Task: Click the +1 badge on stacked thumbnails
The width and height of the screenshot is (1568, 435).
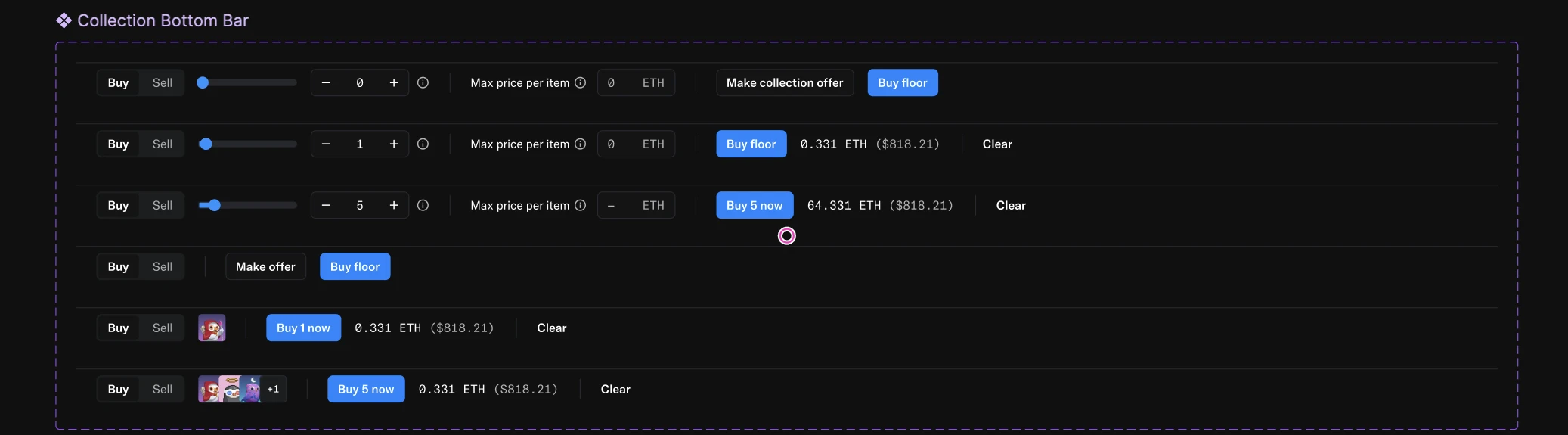Action: [x=273, y=390]
